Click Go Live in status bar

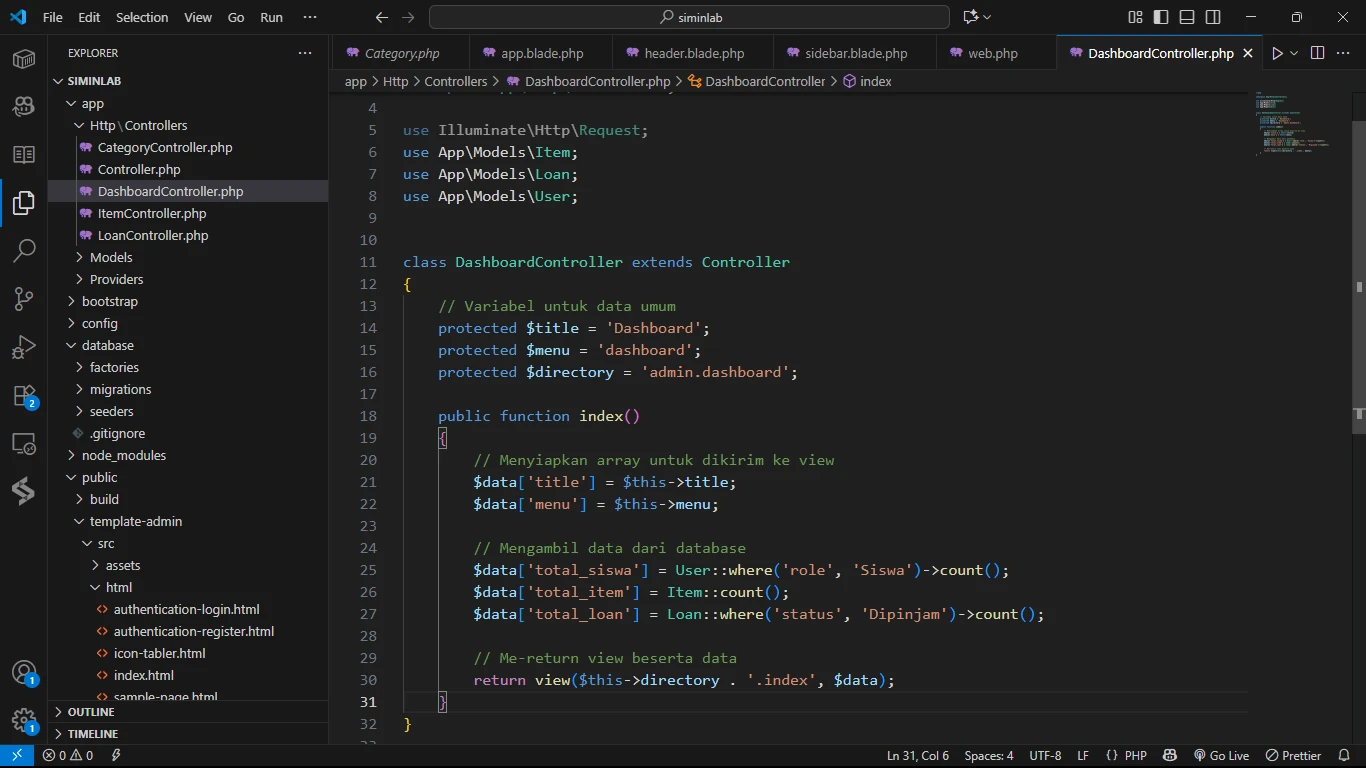pos(1221,756)
